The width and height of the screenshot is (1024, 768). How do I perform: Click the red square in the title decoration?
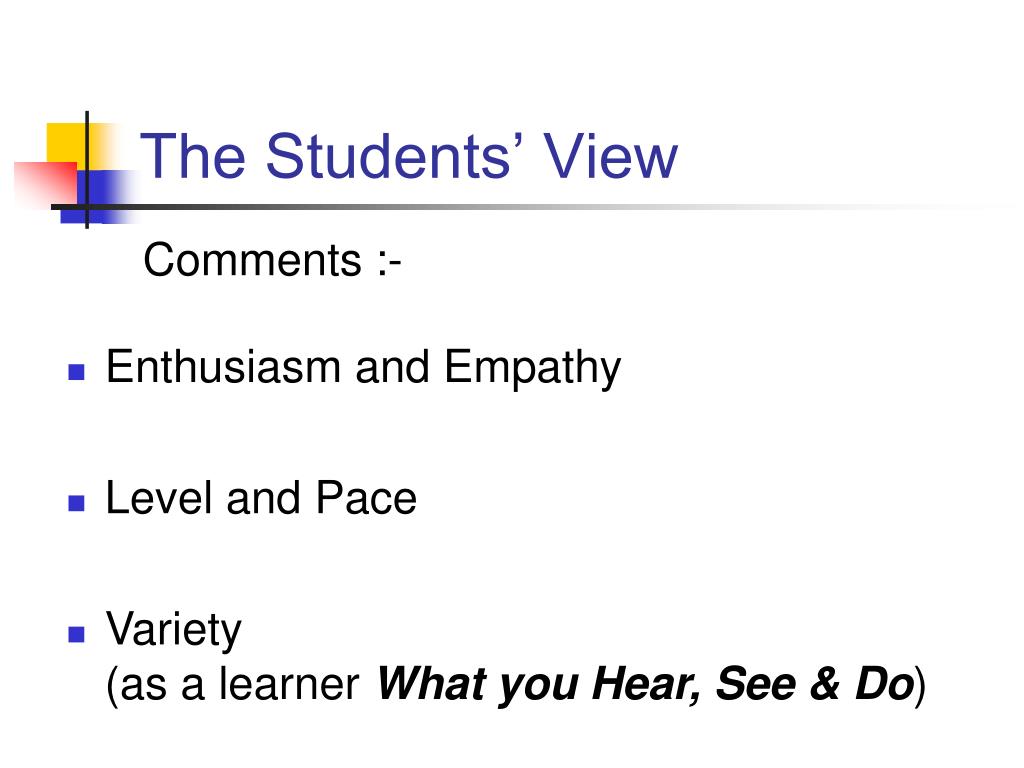(x=46, y=184)
